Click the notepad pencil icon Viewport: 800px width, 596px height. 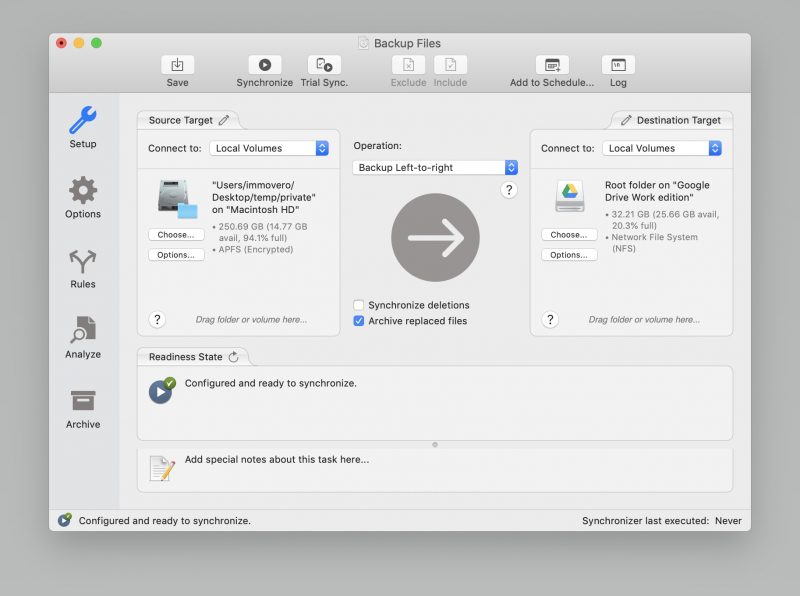[x=162, y=468]
